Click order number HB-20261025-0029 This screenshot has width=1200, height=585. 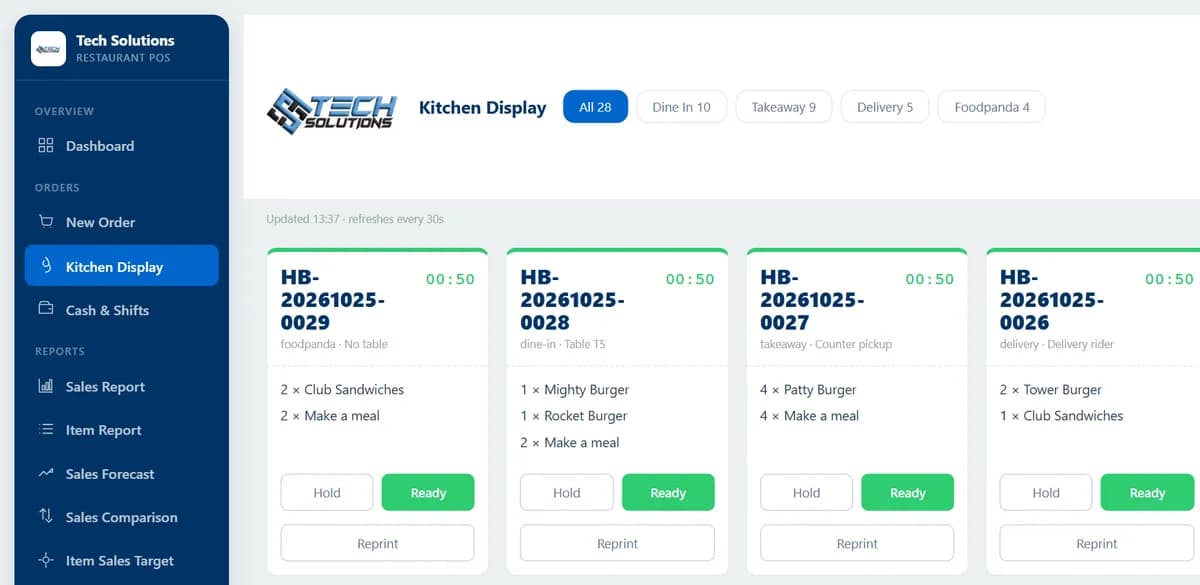pyautogui.click(x=333, y=300)
